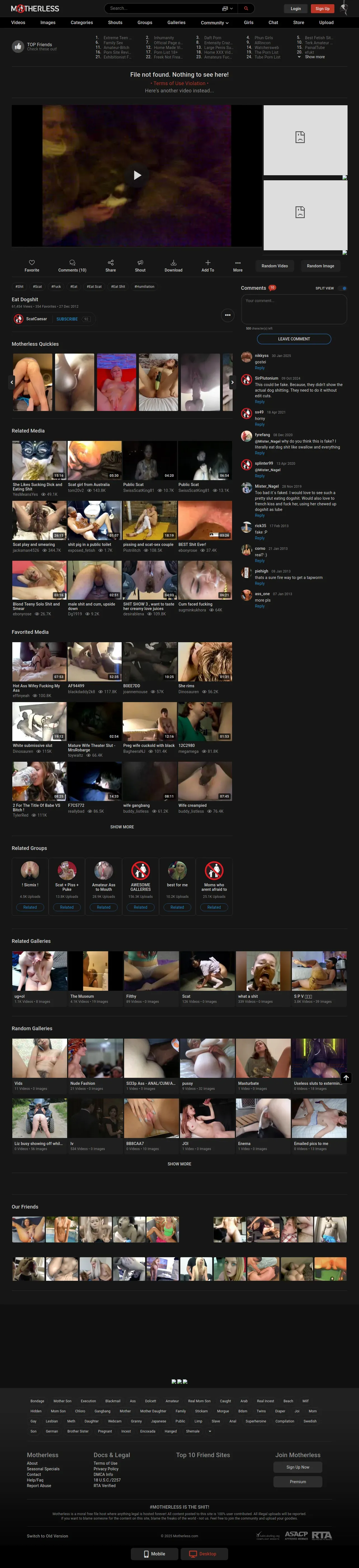Click the Sign Up Now footer button
359x1568 pixels.
[298, 1467]
